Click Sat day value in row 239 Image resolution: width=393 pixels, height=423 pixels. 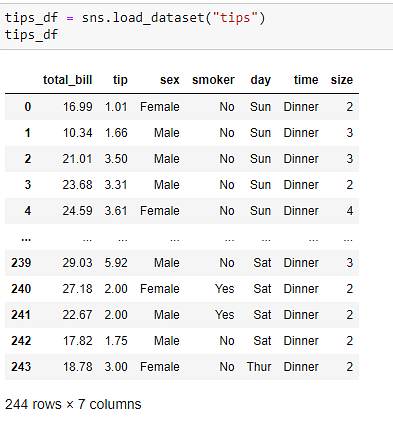tap(262, 263)
